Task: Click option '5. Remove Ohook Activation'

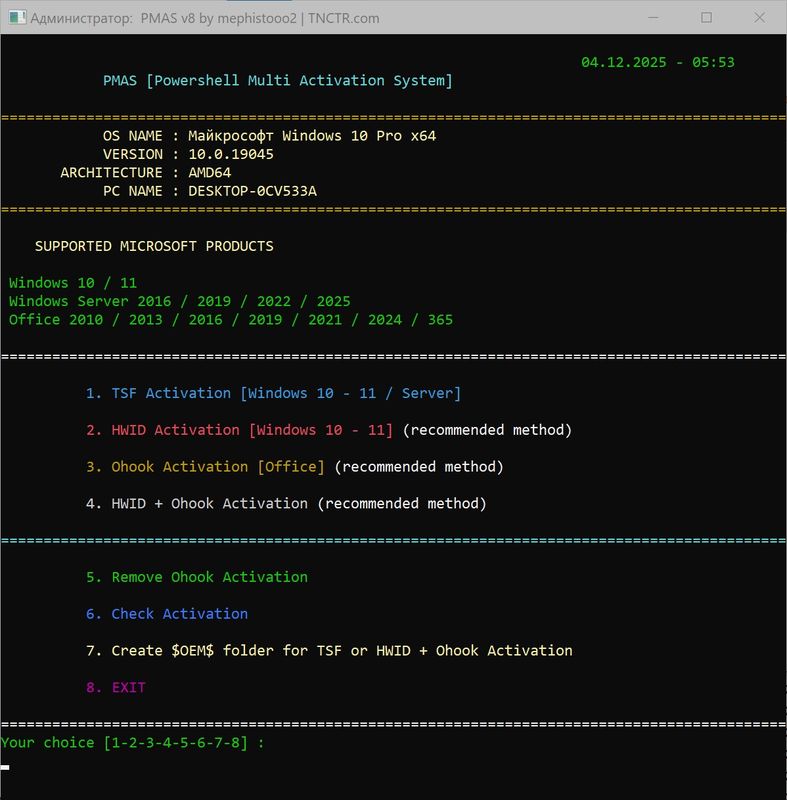Action: pos(196,577)
